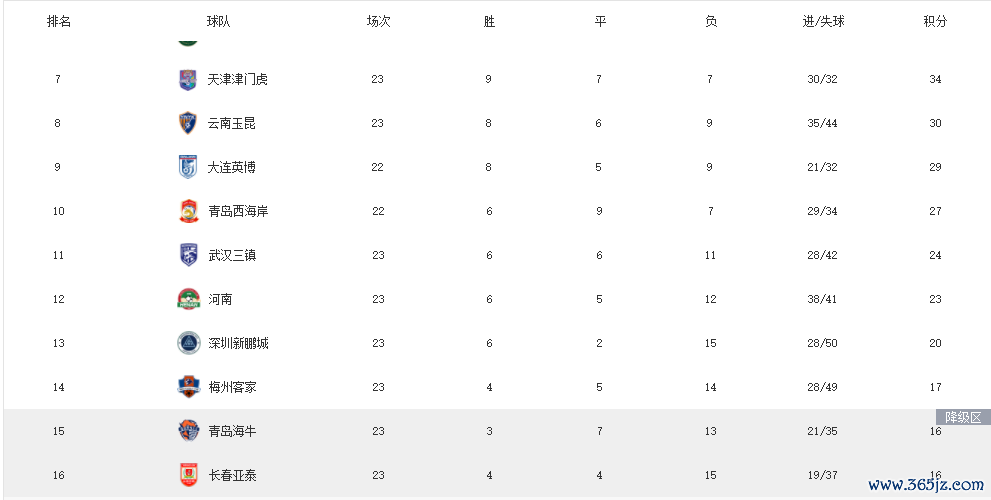Screen dimensions: 991x500
Task: Open the 天津津门虎 team name link
Action: (x=238, y=80)
